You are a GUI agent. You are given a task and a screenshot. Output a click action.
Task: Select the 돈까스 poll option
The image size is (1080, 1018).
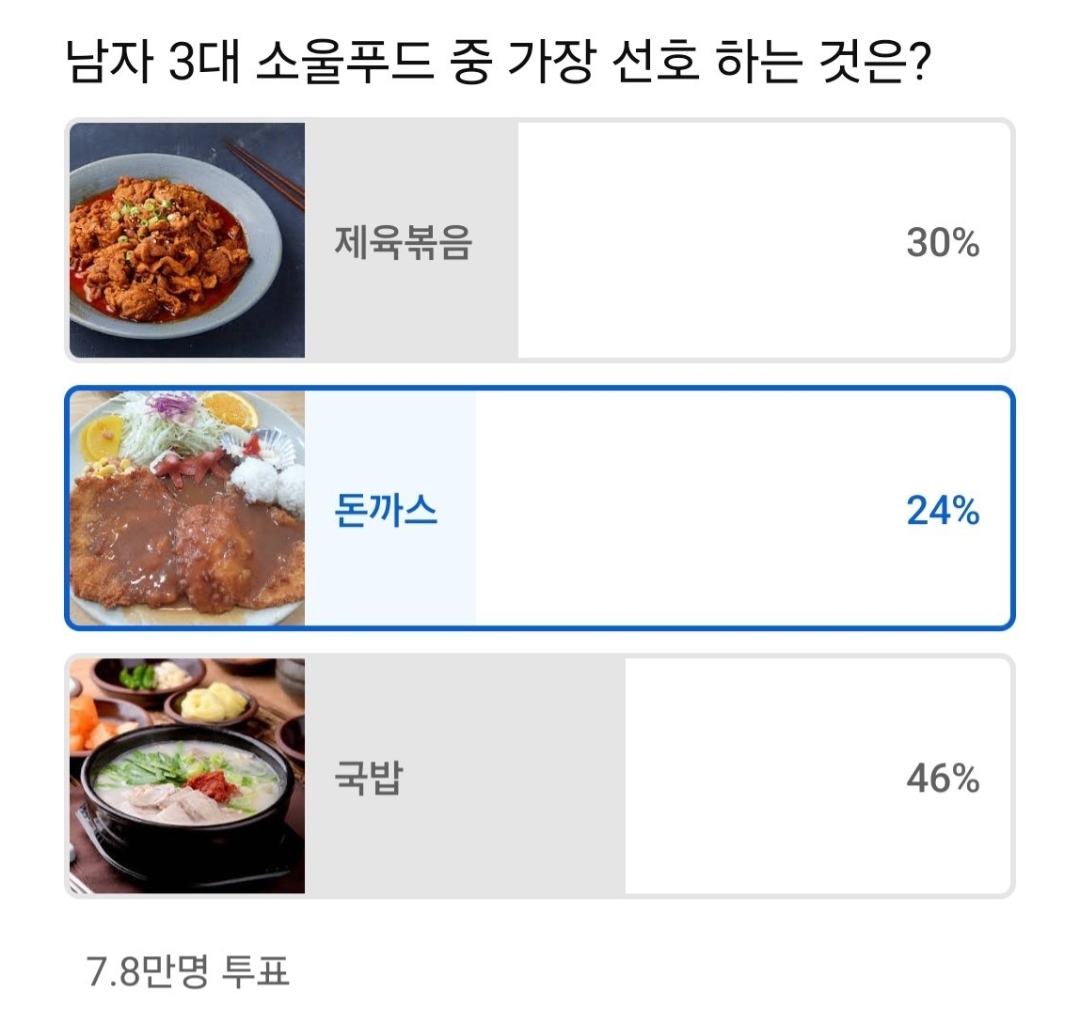540,508
